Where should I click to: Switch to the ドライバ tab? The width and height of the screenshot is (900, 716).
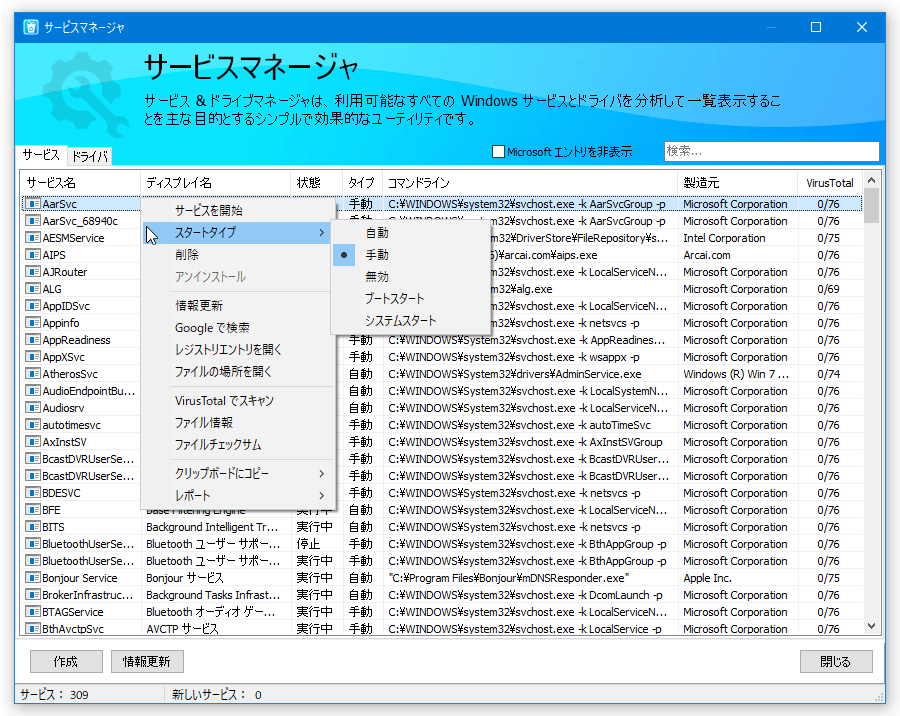pos(90,156)
